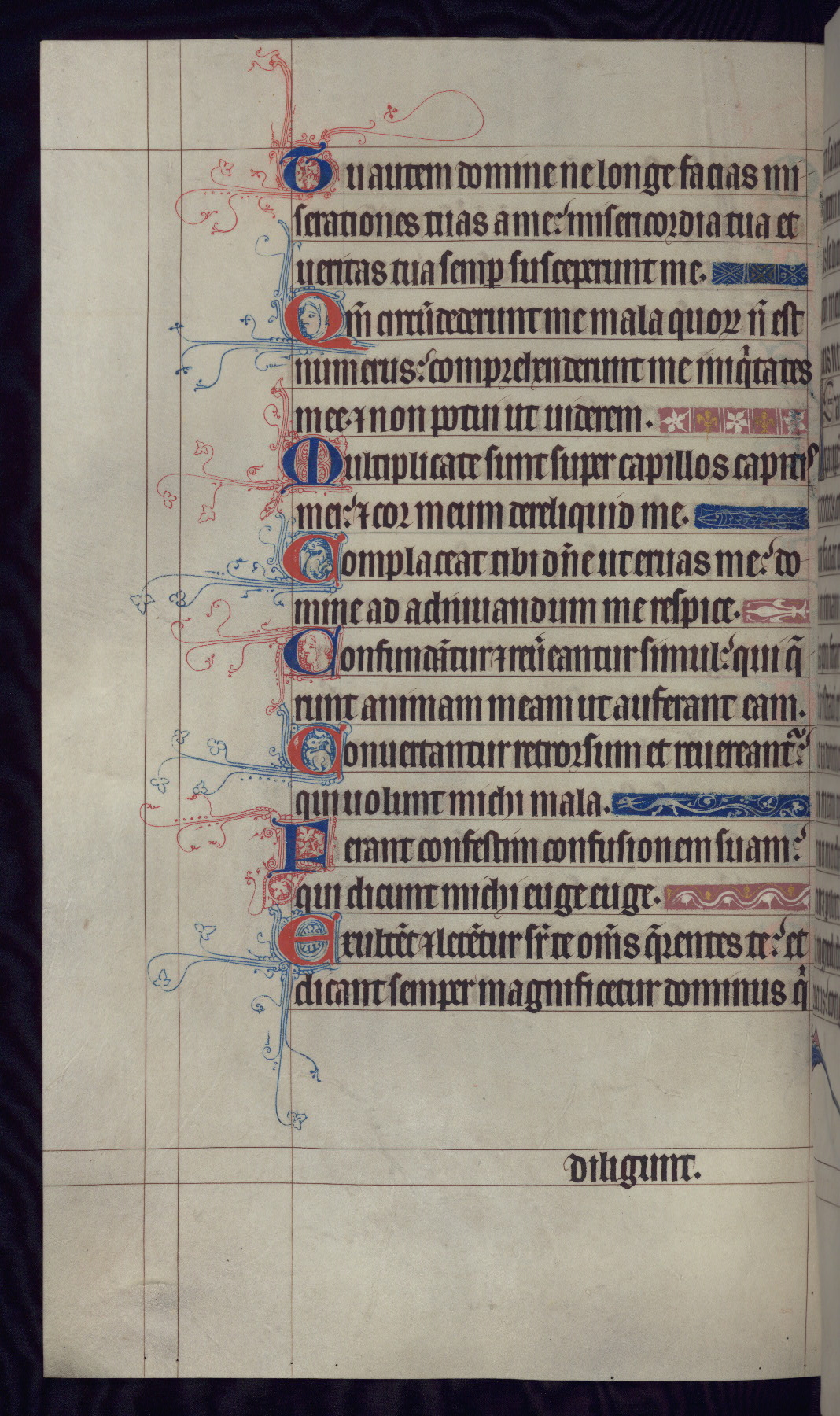
Task: Select the pink line filler after "me respice"
Action: click(776, 610)
